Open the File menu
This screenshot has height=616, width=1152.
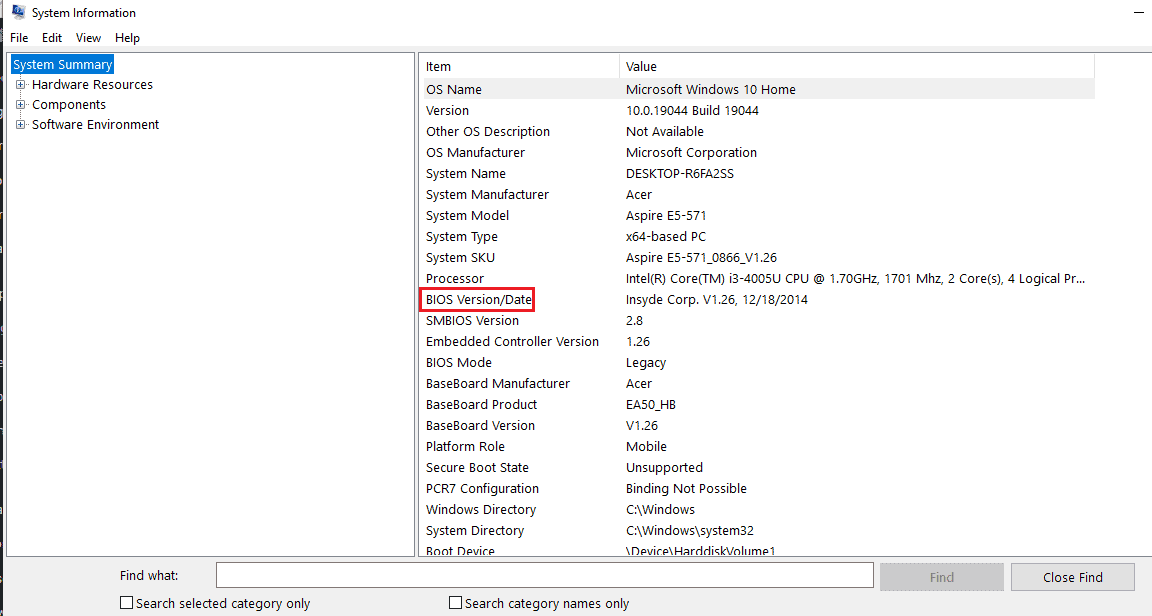[x=19, y=37]
